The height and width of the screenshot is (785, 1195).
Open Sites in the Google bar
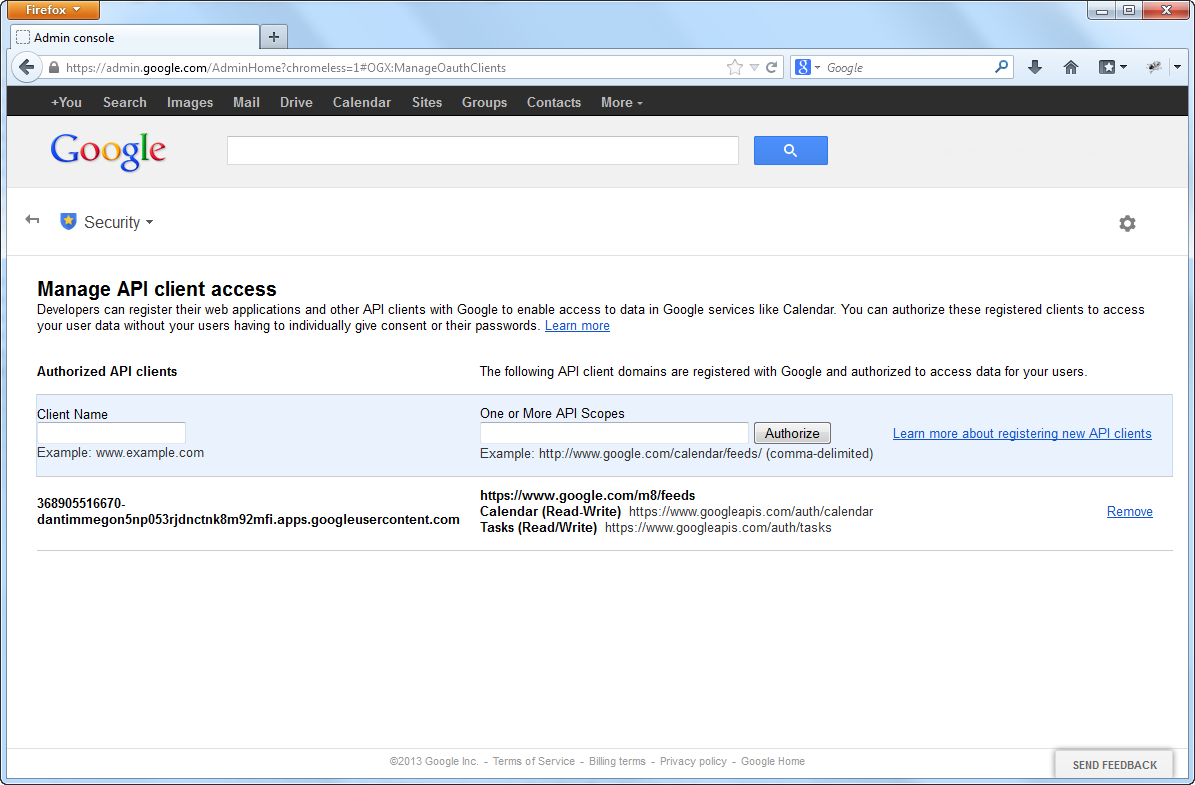coord(427,102)
